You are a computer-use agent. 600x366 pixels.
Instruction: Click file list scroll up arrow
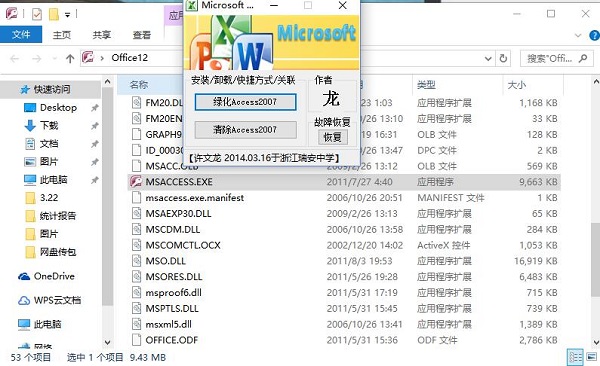coord(596,82)
